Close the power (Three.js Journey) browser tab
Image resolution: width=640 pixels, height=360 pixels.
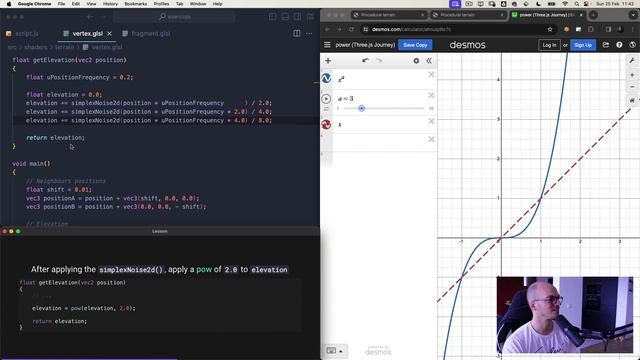pos(582,15)
